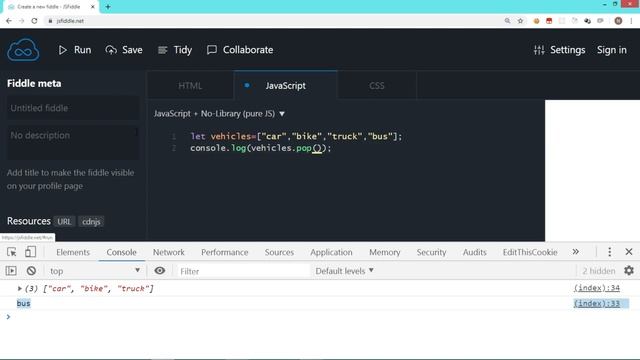Open DevTools three-dot menu
The height and width of the screenshot is (360, 640).
609,252
